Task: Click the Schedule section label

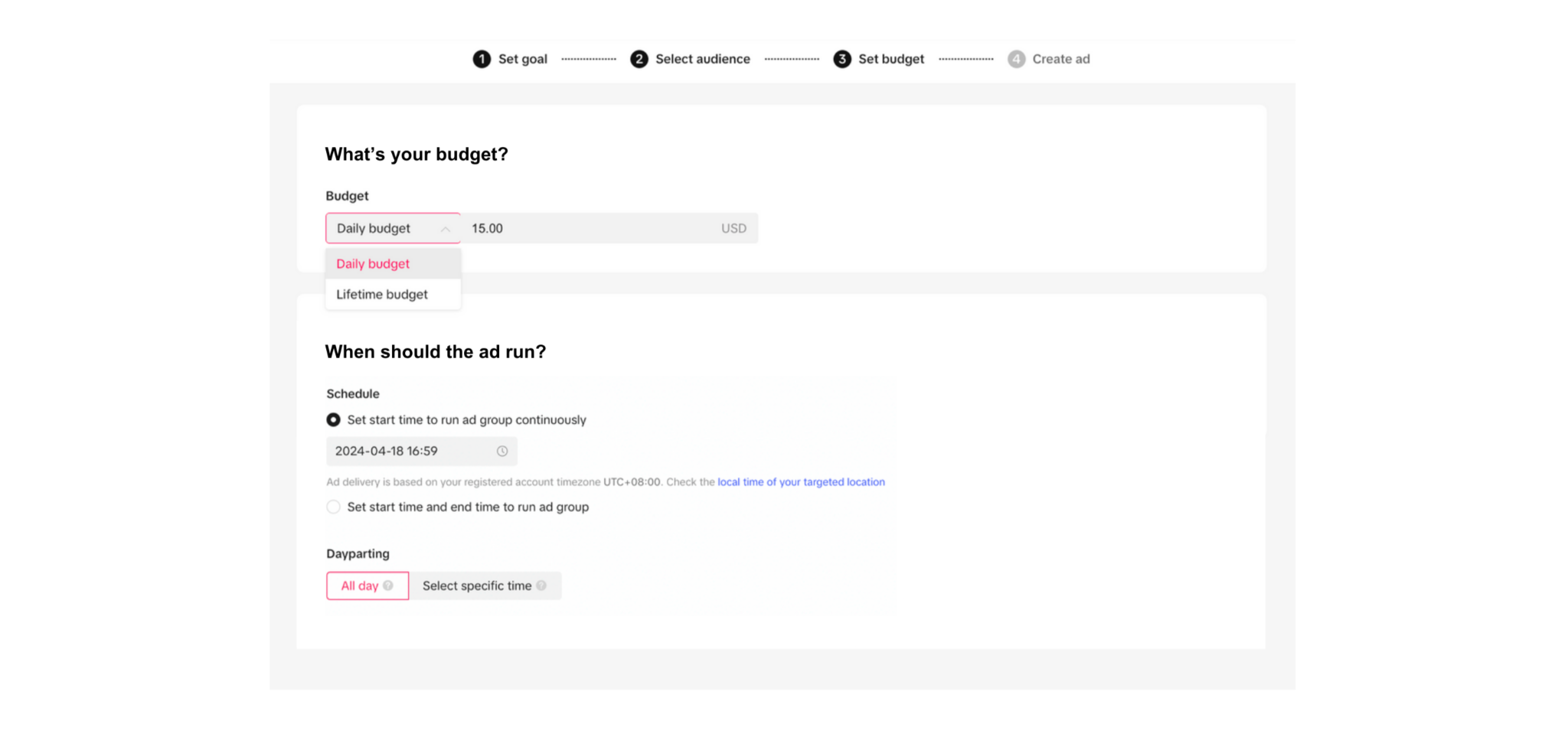Action: (x=353, y=393)
